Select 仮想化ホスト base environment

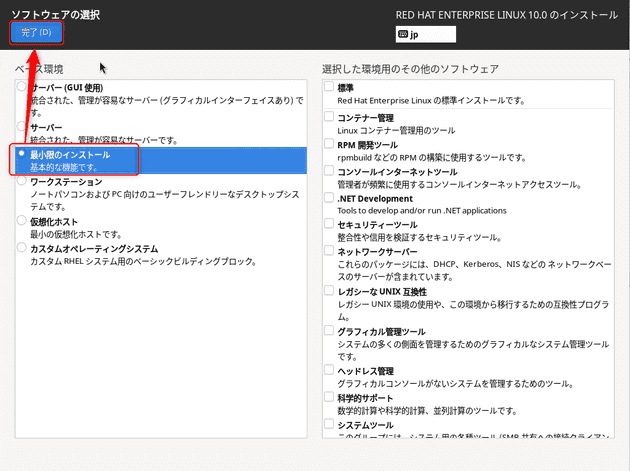point(22,220)
